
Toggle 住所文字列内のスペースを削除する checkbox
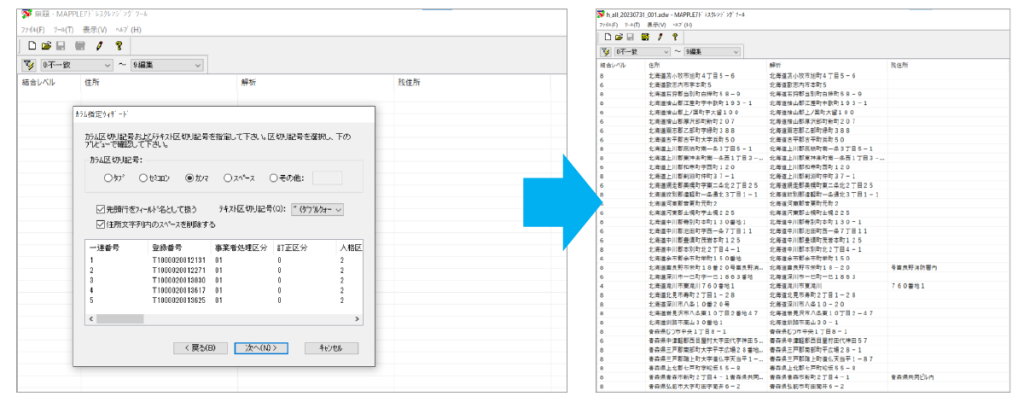99,223
